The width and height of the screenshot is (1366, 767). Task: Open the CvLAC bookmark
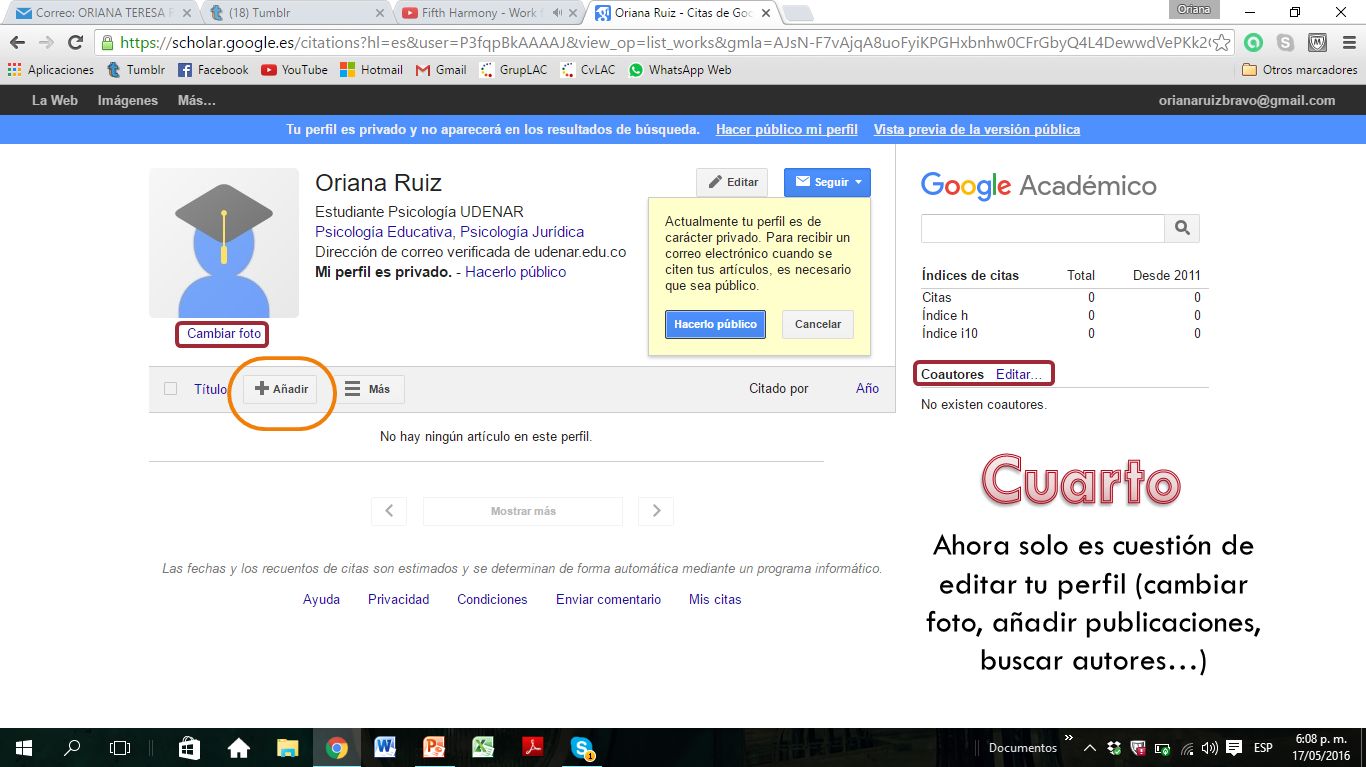click(588, 70)
